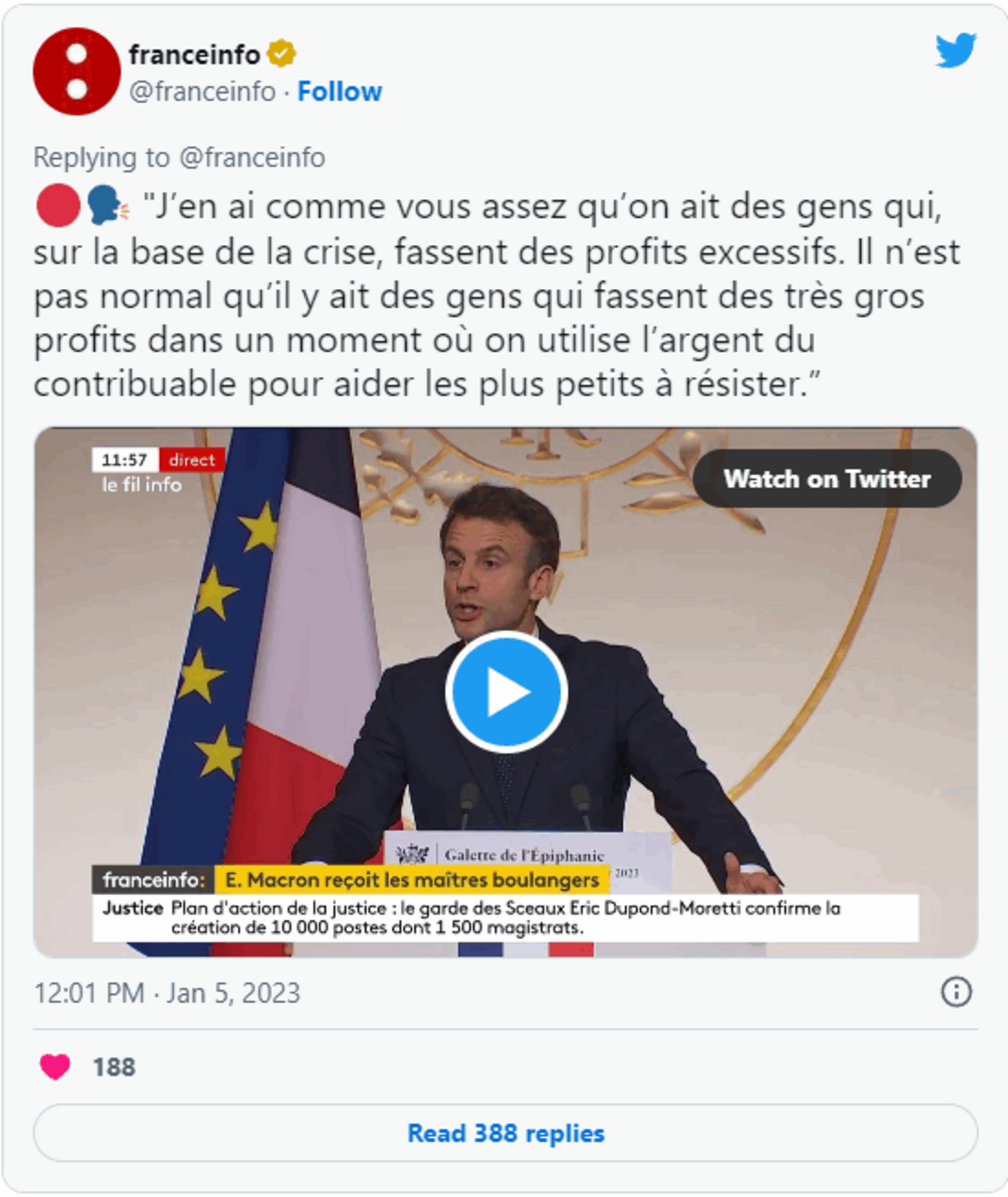Click the Twitter bird logo
Screen dimensions: 1008x1197
pos(955,50)
